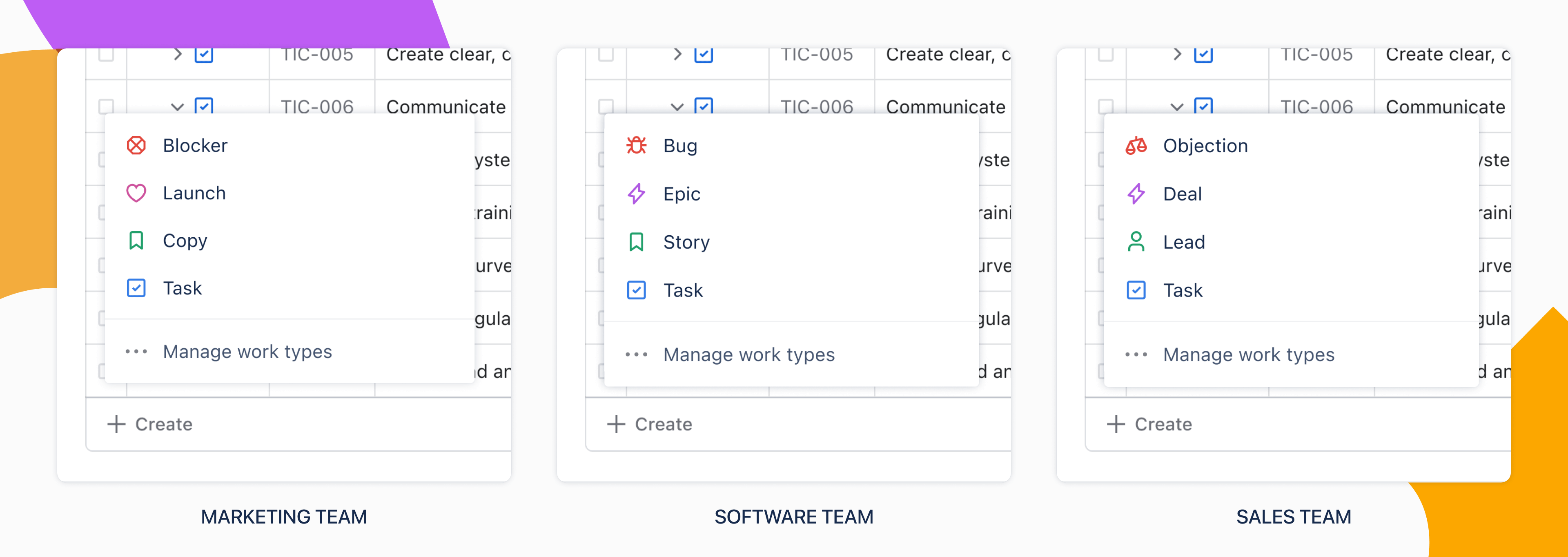Collapse TIC-006 row in Software panel

(x=677, y=107)
